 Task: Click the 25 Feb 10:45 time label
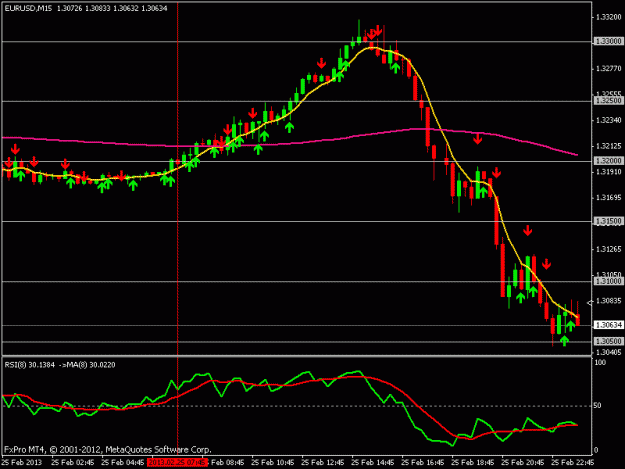pyautogui.click(x=273, y=463)
